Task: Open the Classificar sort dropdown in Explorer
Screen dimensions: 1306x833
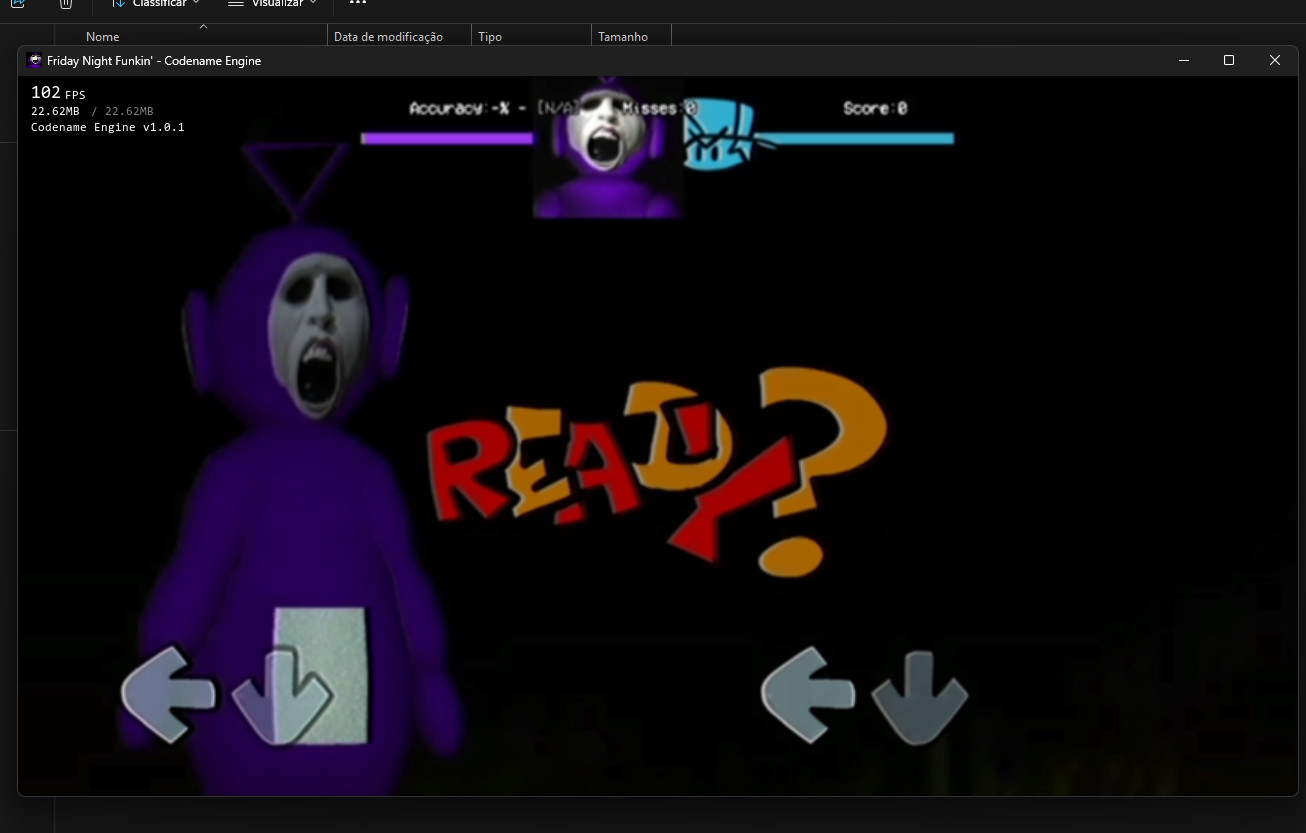Action: click(155, 4)
